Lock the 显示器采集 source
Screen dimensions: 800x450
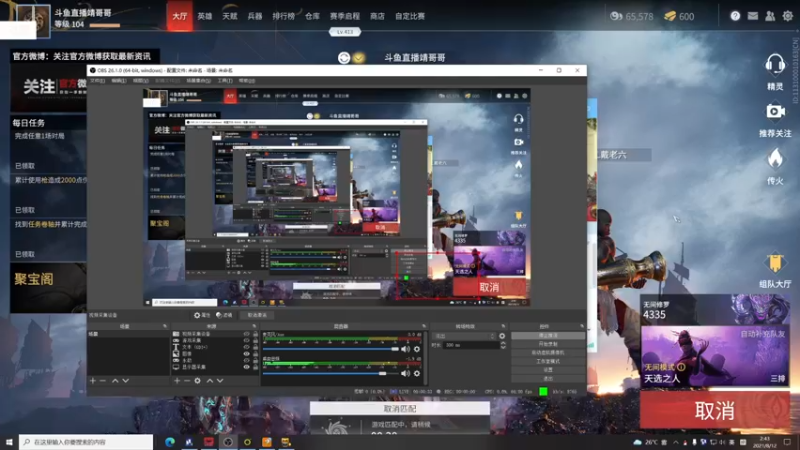[255, 367]
